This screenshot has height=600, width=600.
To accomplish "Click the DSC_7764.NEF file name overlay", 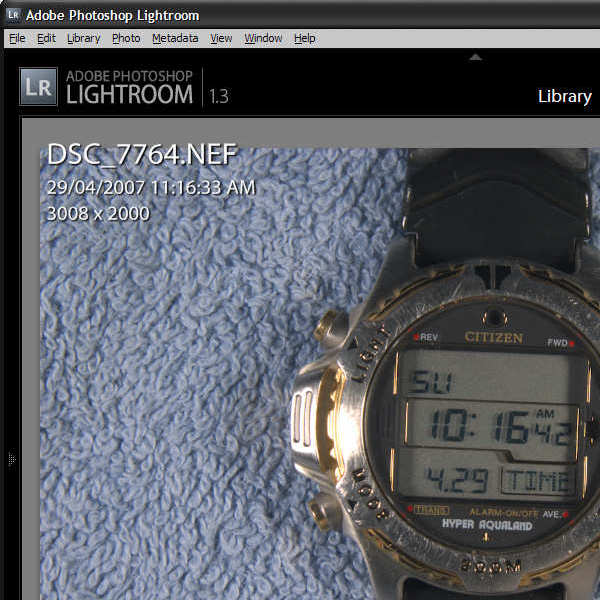I will tap(142, 154).
